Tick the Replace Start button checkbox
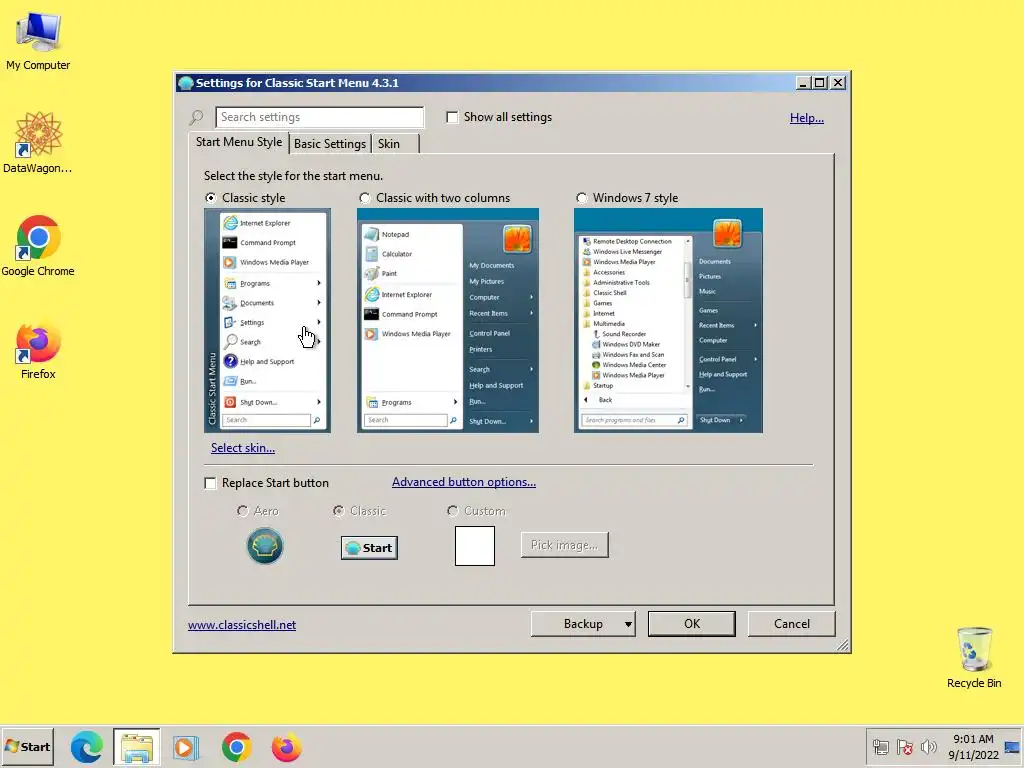Image resolution: width=1024 pixels, height=768 pixels. click(210, 483)
